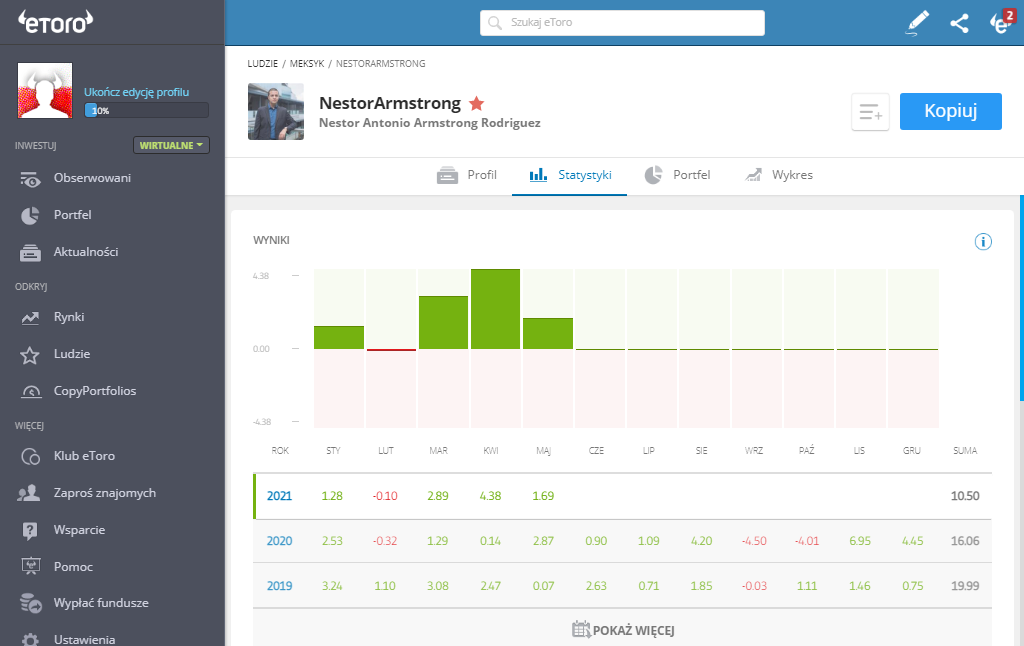Click the red LUT bar in chart
Viewport: 1024px width, 646px height.
tap(391, 350)
